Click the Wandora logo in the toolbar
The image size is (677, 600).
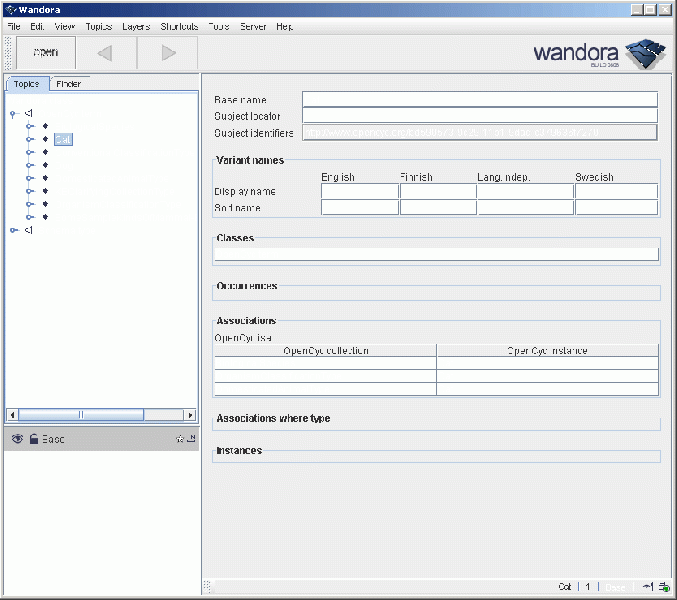point(598,53)
